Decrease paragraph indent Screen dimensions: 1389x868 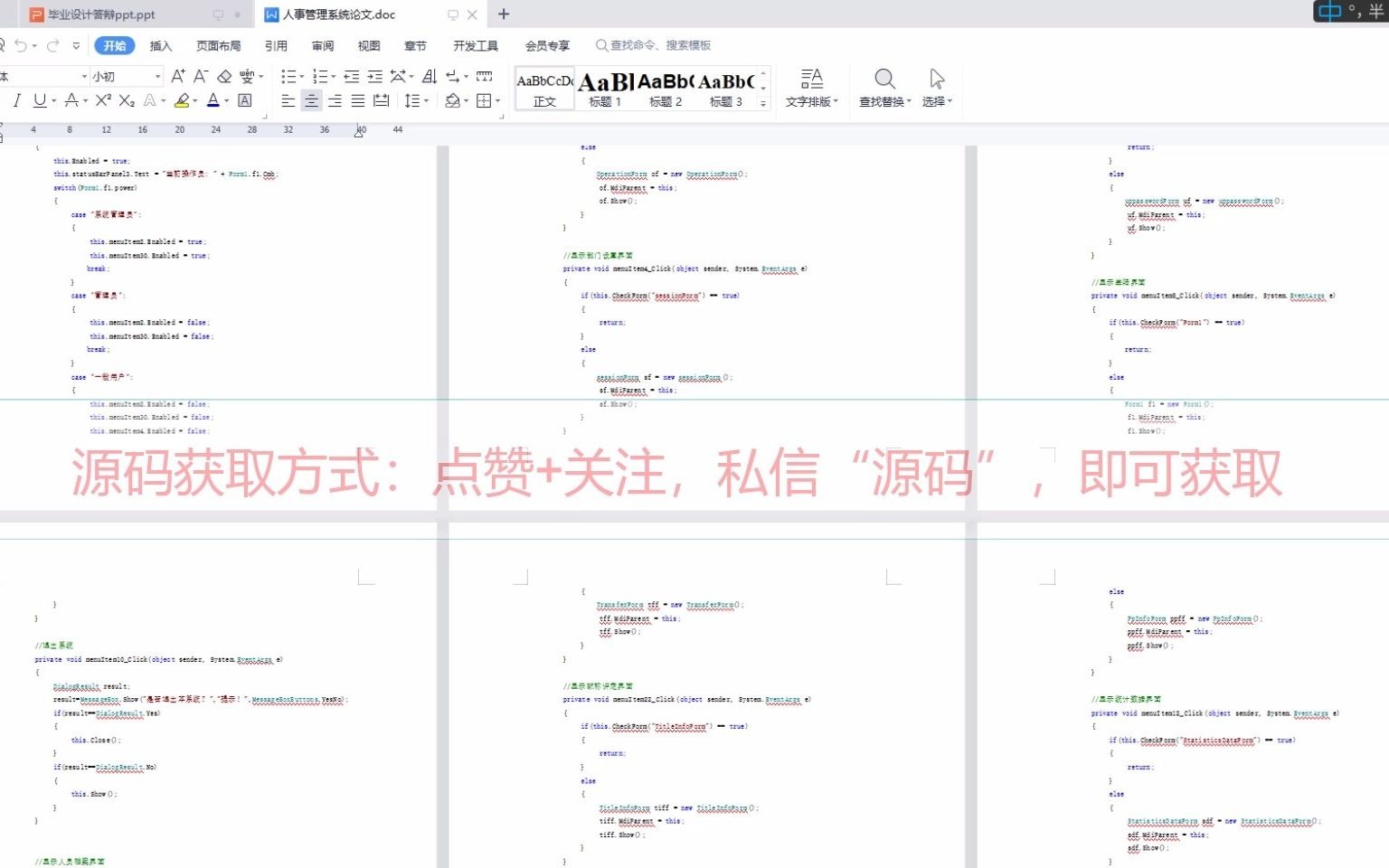point(352,76)
